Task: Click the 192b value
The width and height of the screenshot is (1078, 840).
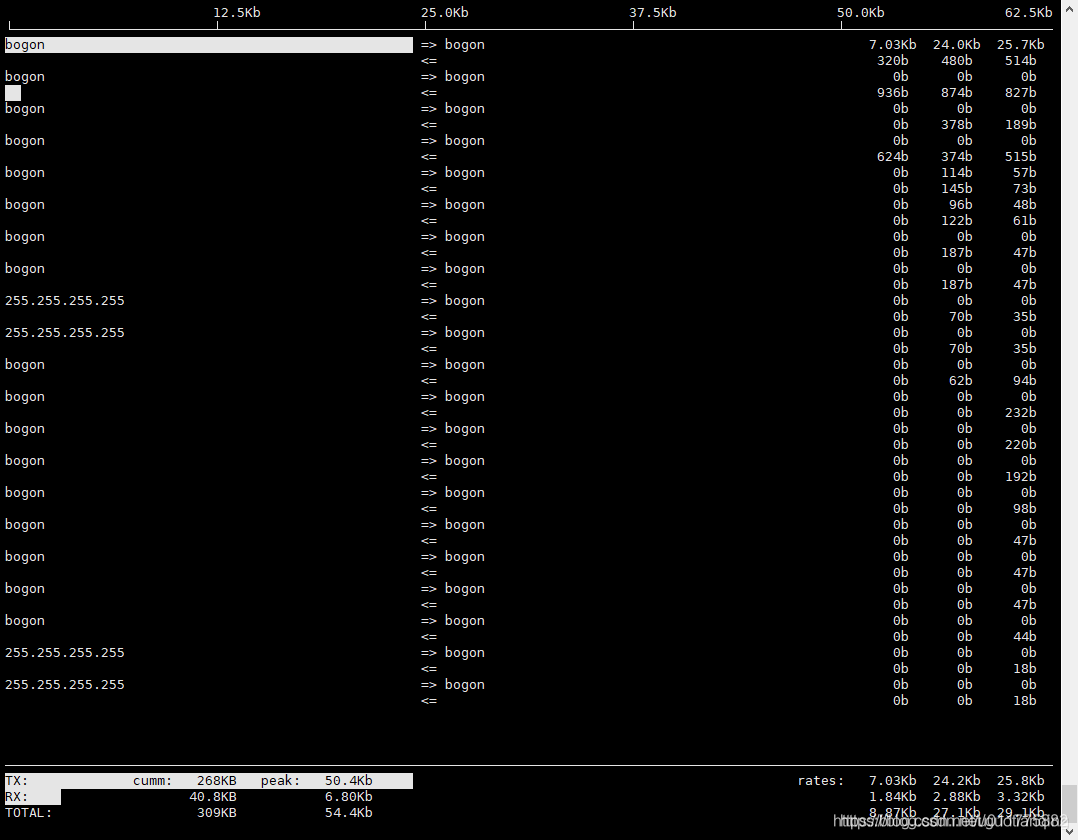Action: point(1020,476)
